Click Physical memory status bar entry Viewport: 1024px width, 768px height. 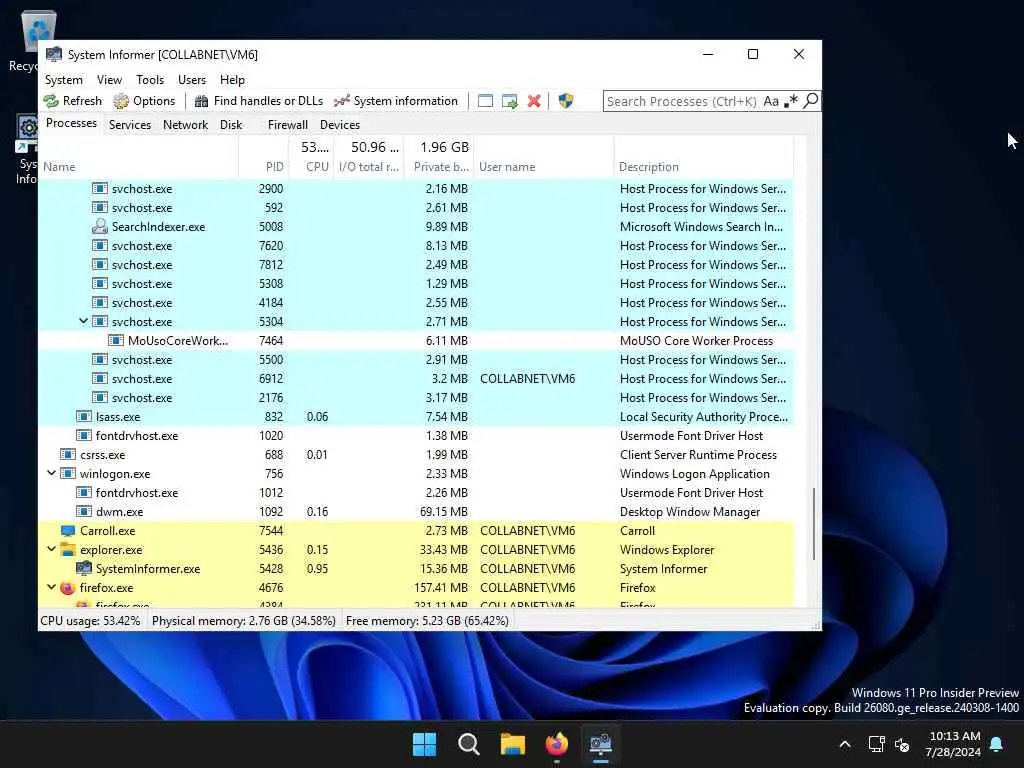pos(244,620)
